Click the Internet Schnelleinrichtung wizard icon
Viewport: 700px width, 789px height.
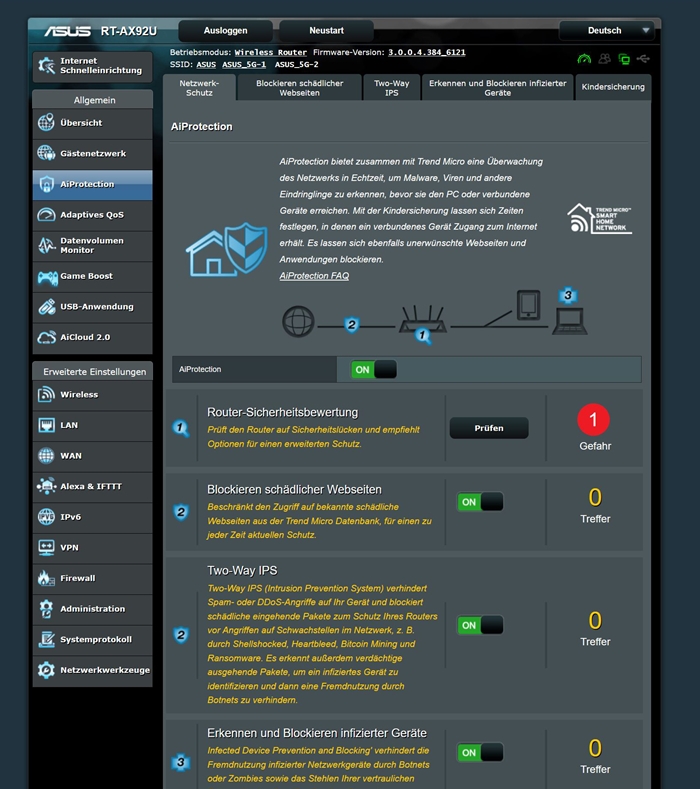(46, 65)
